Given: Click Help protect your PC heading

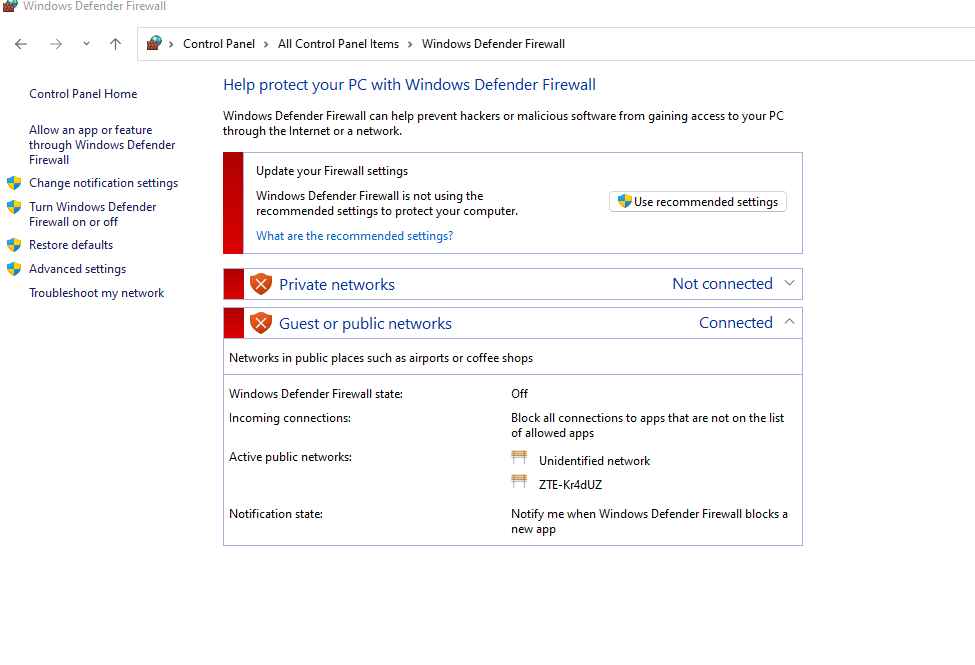Looking at the screenshot, I should pos(409,85).
